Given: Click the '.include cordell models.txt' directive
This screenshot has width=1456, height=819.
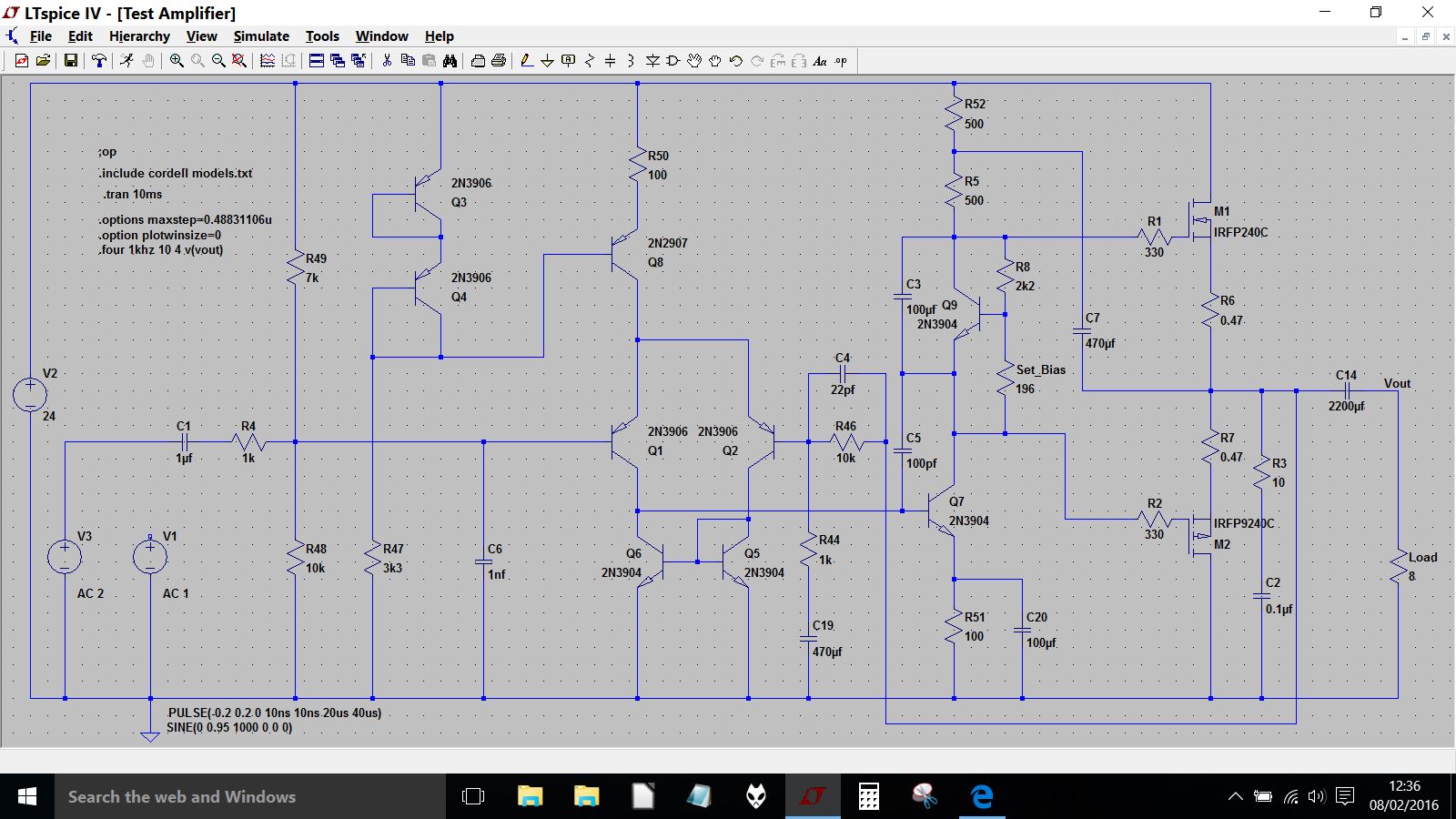Looking at the screenshot, I should click(x=176, y=173).
